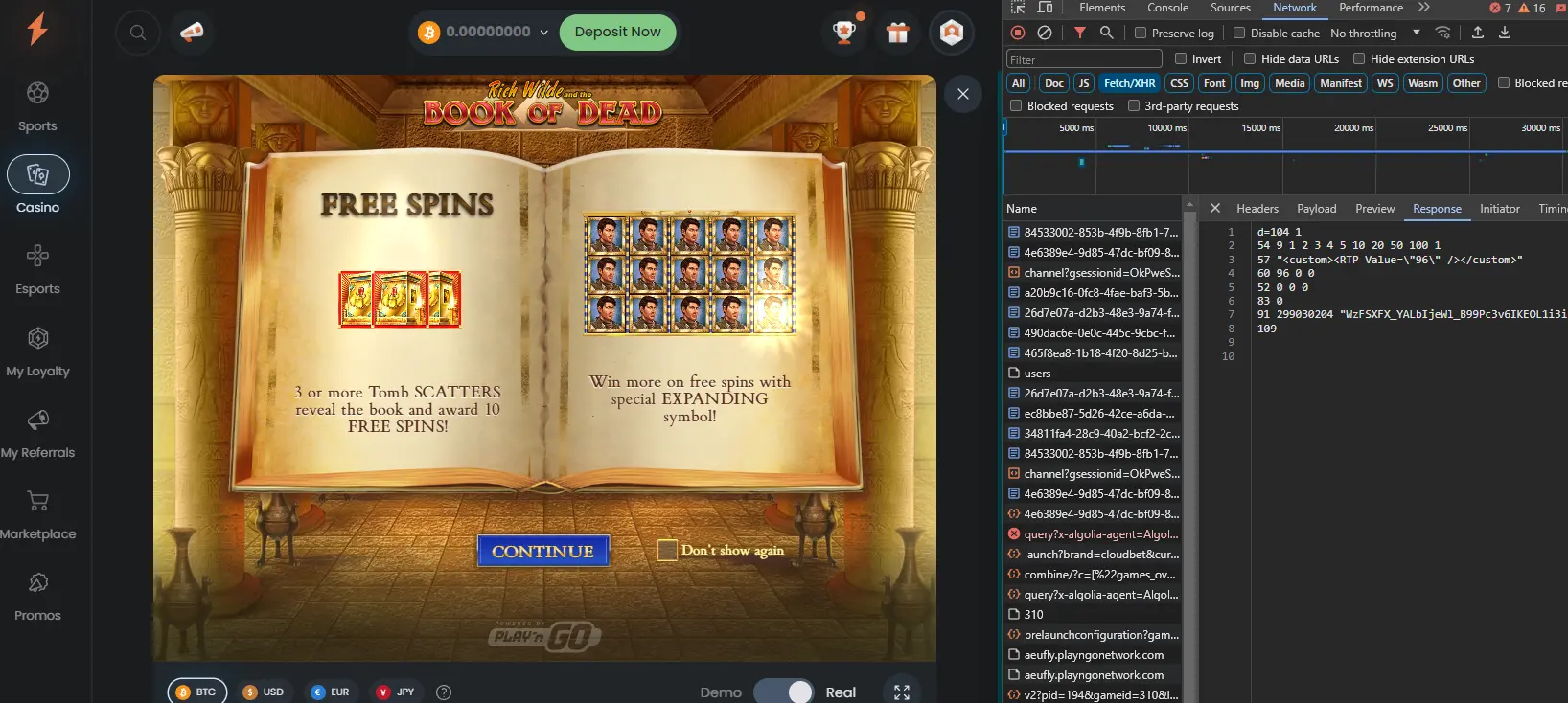The width and height of the screenshot is (1568, 703).
Task: Select the EUR currency button
Action: [331, 692]
